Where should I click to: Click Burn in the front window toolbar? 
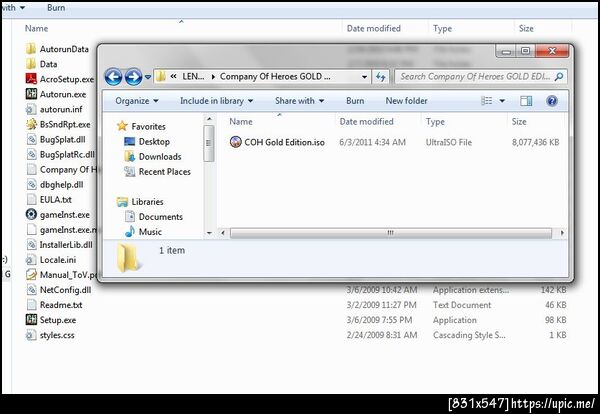pos(355,101)
